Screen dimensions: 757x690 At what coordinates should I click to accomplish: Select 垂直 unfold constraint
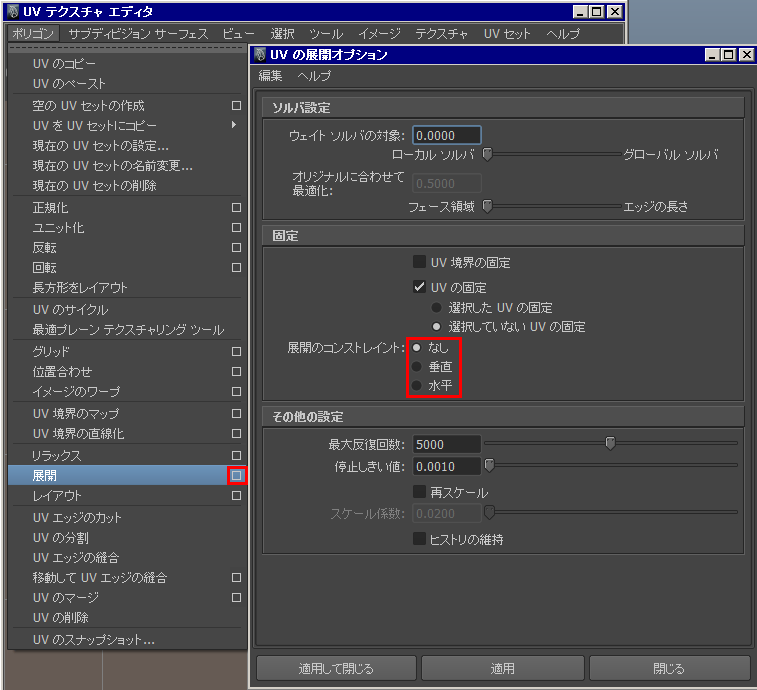pyautogui.click(x=417, y=367)
